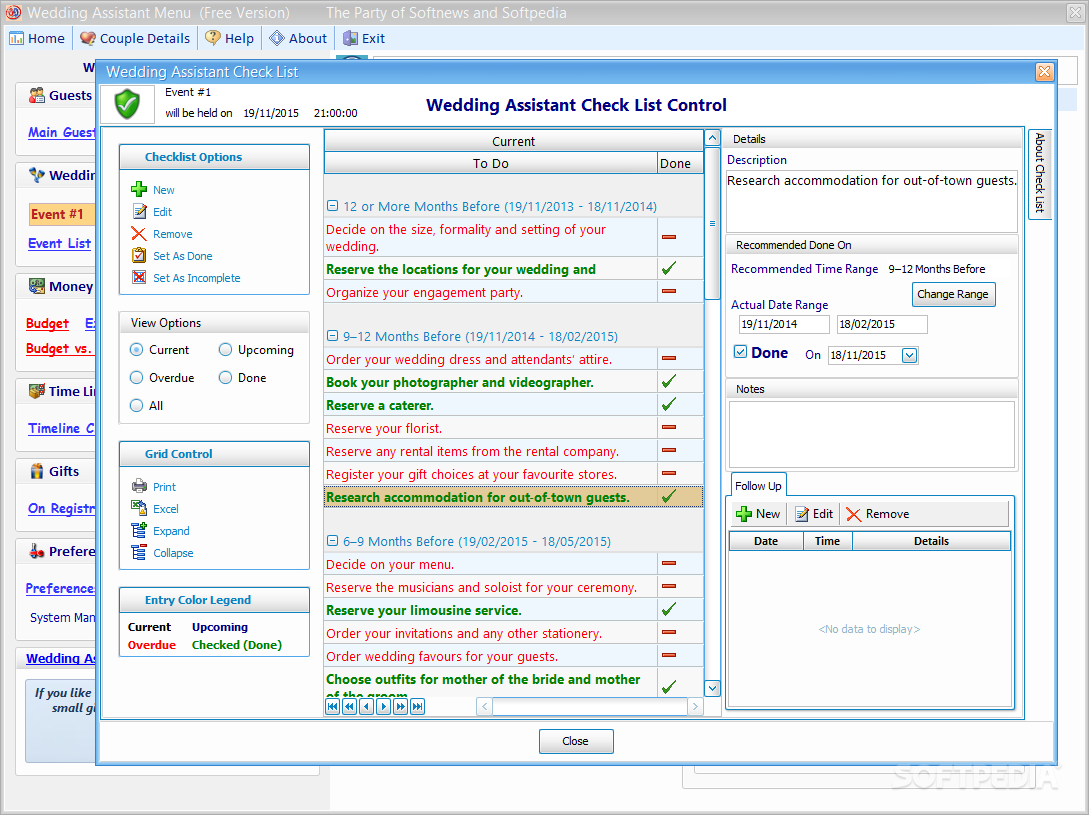Screen dimensions: 1089x815
Task: Open the Home menu item
Action: point(37,38)
